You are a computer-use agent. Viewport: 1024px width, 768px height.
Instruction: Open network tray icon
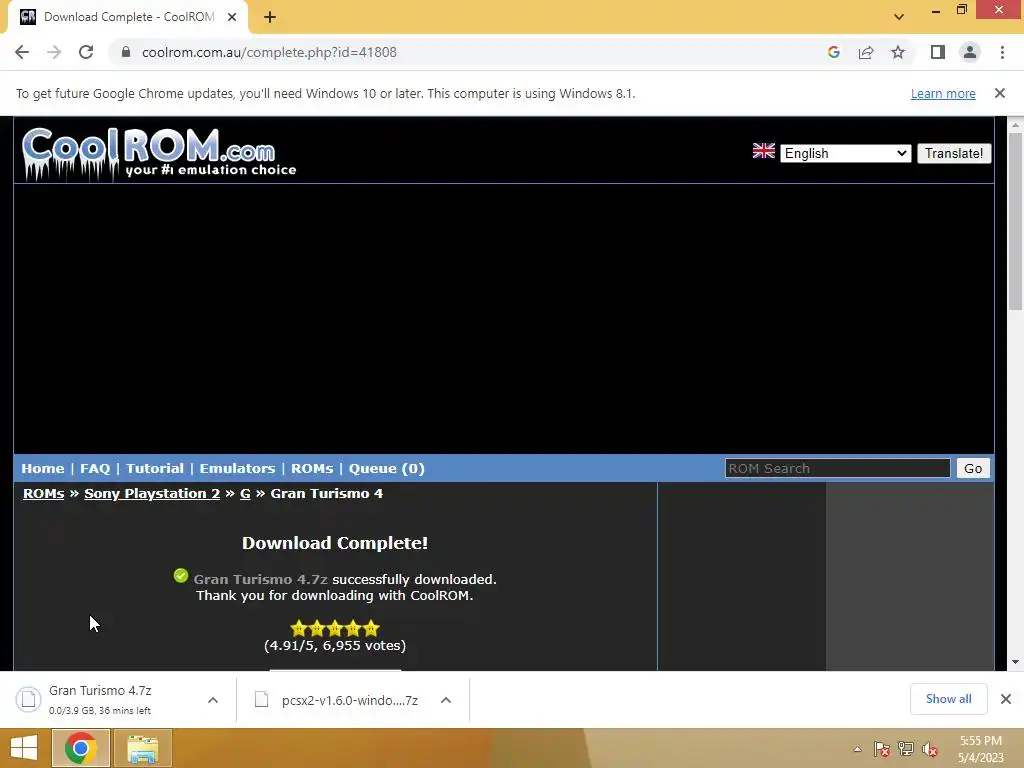click(x=906, y=749)
